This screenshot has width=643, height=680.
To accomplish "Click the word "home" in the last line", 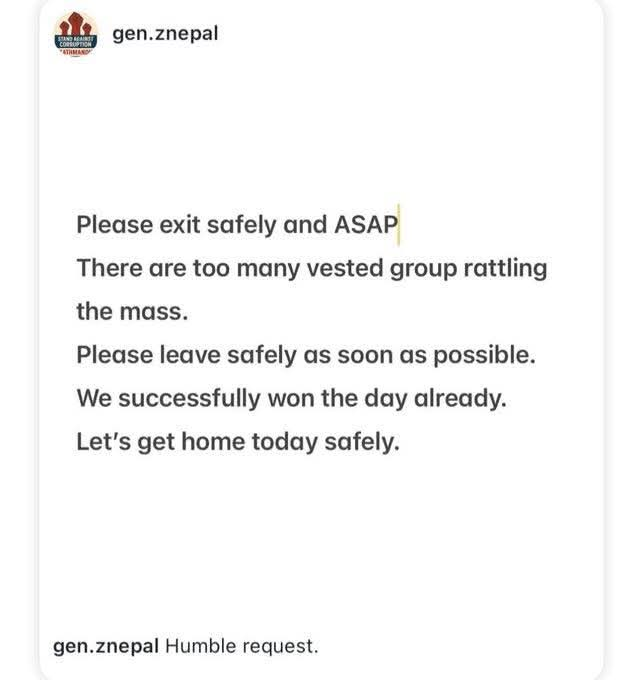I will coord(195,440).
